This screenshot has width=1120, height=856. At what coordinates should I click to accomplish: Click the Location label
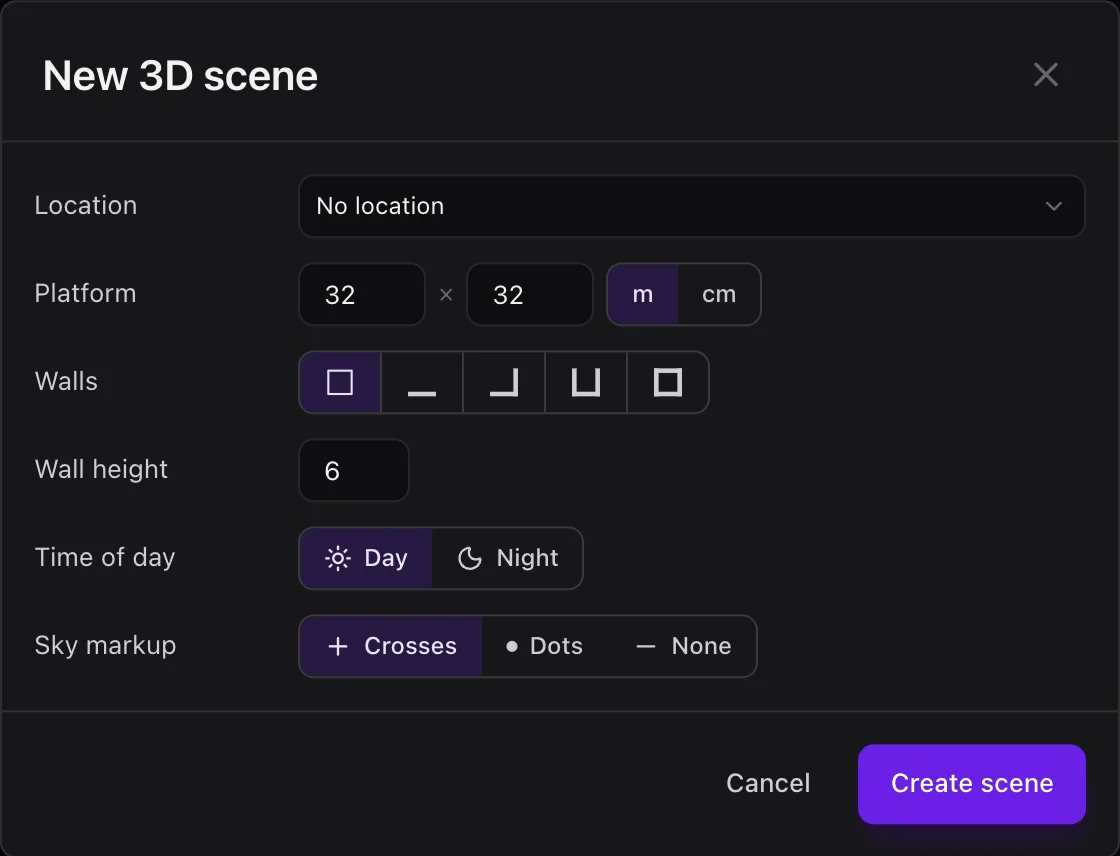click(86, 205)
